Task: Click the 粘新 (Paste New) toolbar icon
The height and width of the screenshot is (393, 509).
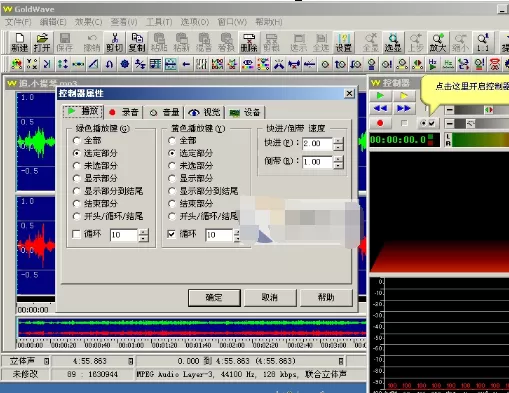Action: tap(181, 43)
